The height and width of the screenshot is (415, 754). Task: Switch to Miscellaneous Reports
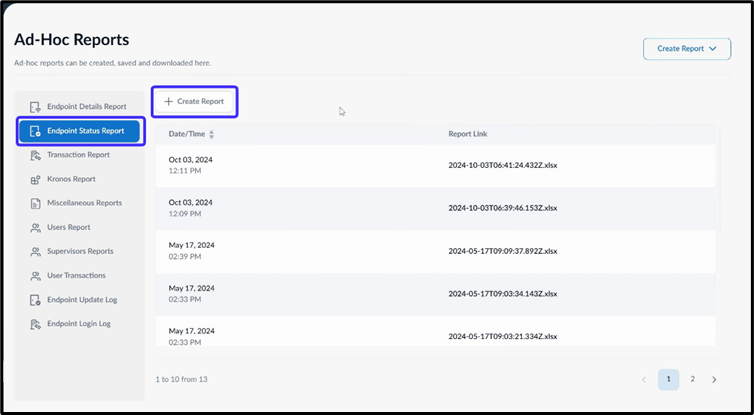pyautogui.click(x=80, y=203)
